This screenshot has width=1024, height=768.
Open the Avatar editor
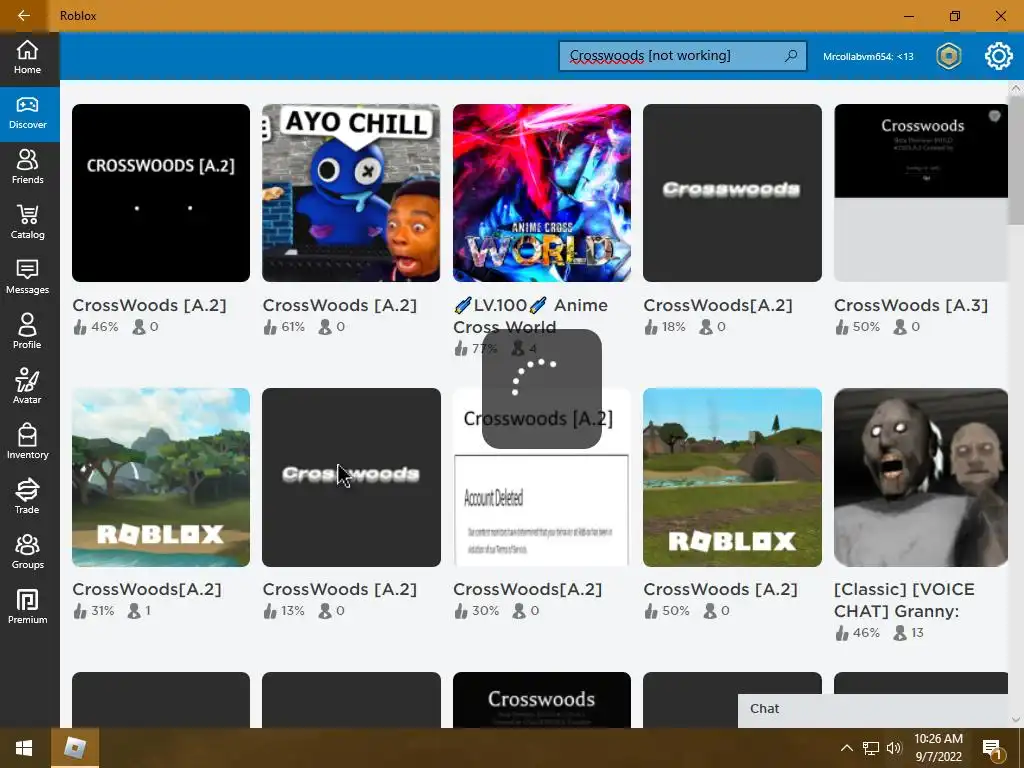(27, 387)
